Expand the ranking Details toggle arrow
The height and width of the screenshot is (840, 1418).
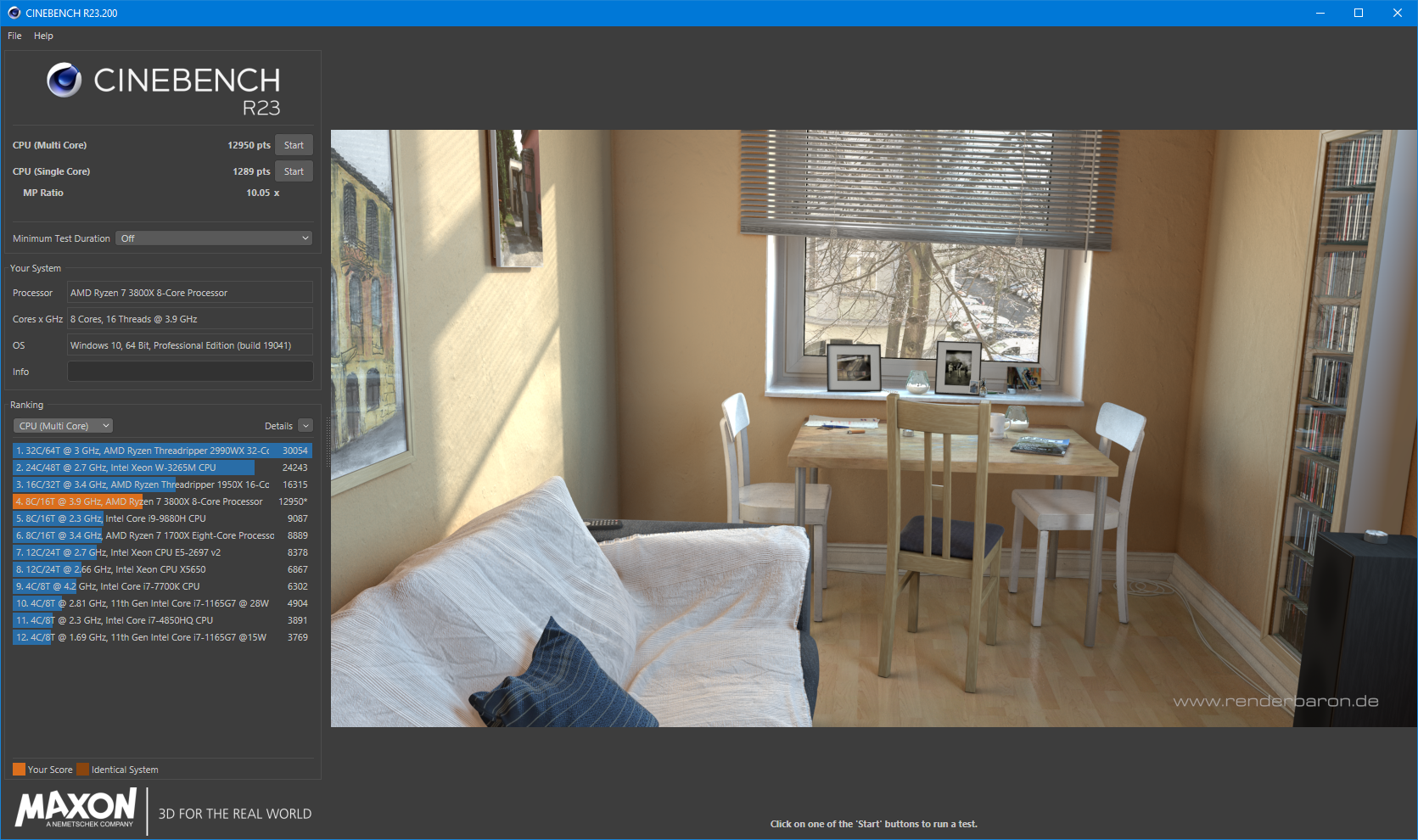pyautogui.click(x=305, y=426)
